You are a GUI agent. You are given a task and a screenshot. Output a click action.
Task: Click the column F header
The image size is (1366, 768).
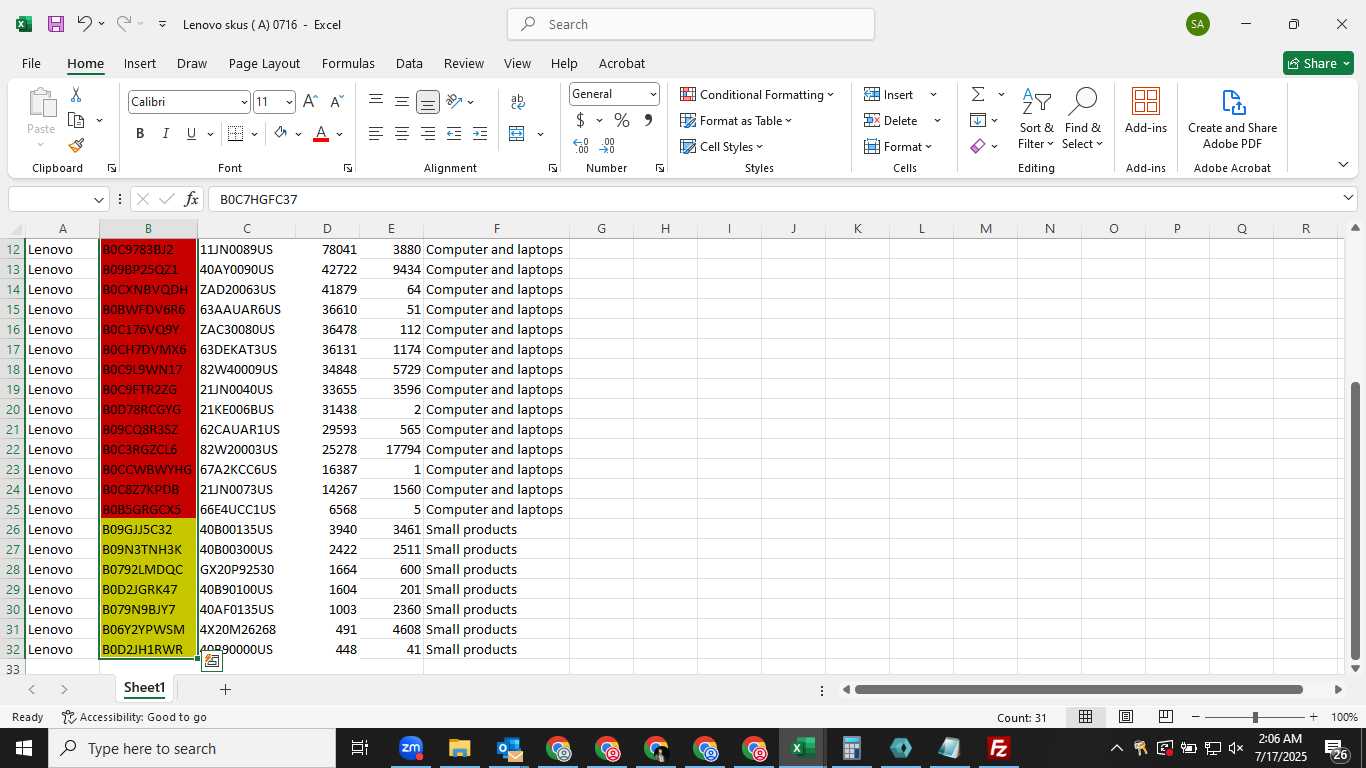coord(496,229)
